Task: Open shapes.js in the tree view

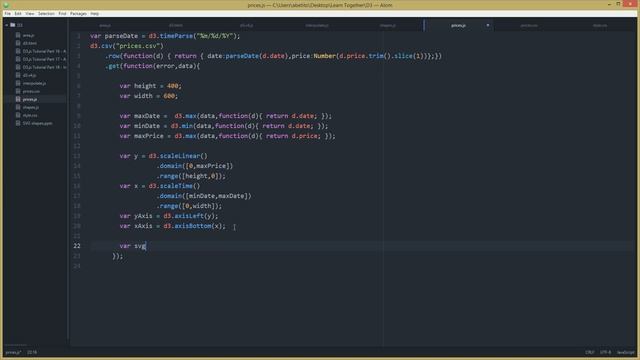Action: click(31, 107)
